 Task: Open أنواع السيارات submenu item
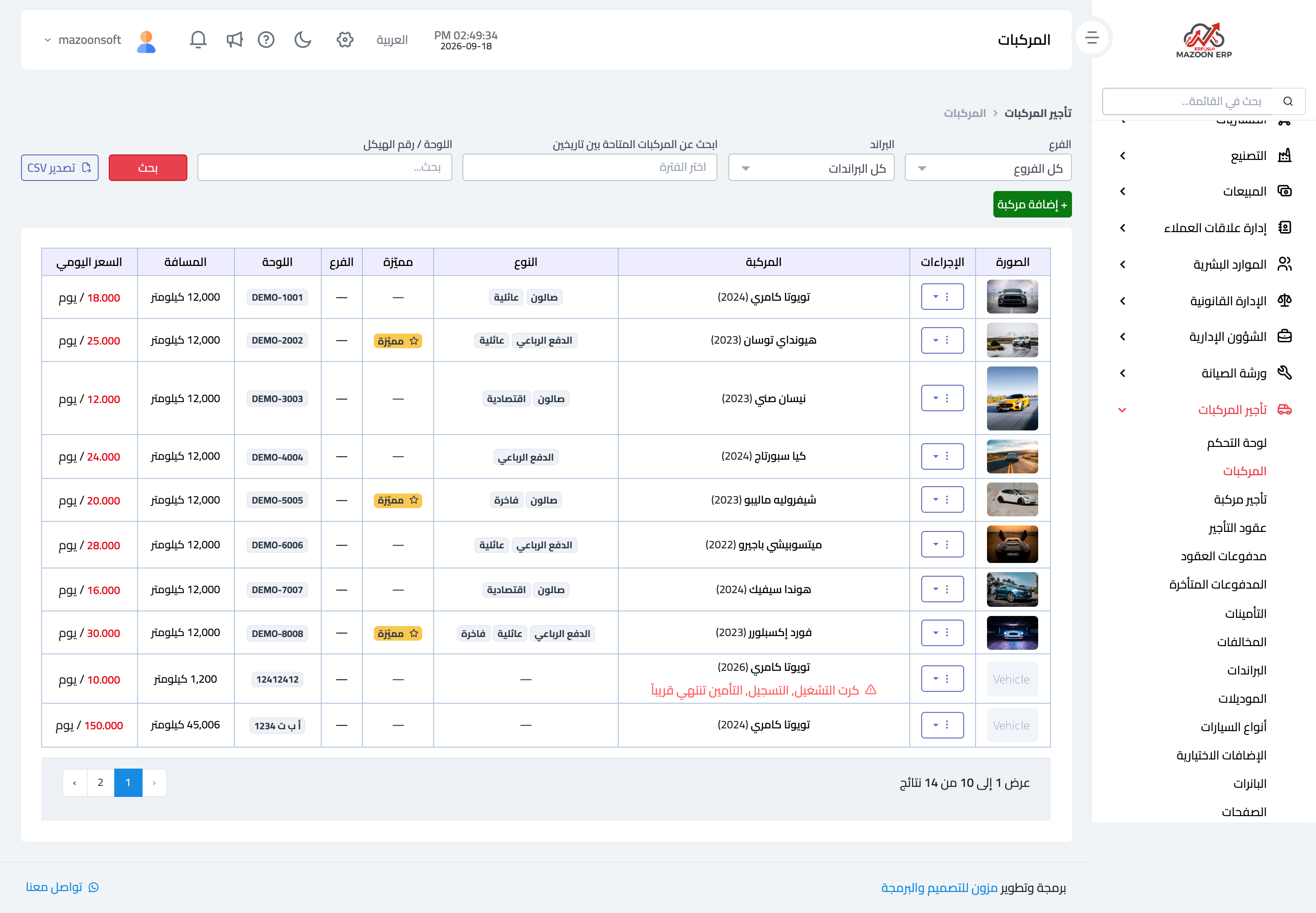click(x=1234, y=727)
